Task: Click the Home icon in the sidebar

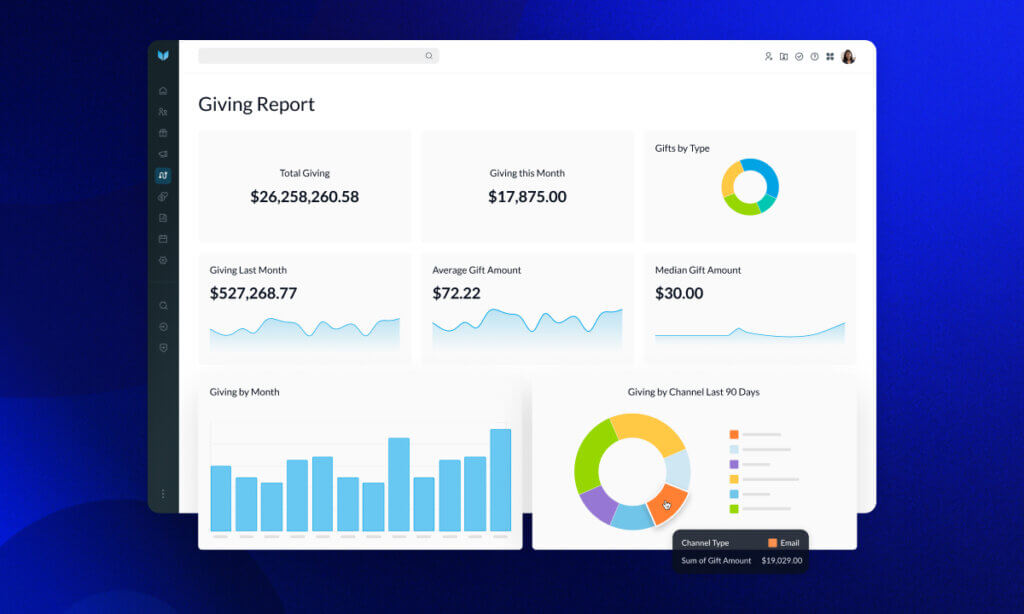Action: (x=163, y=89)
